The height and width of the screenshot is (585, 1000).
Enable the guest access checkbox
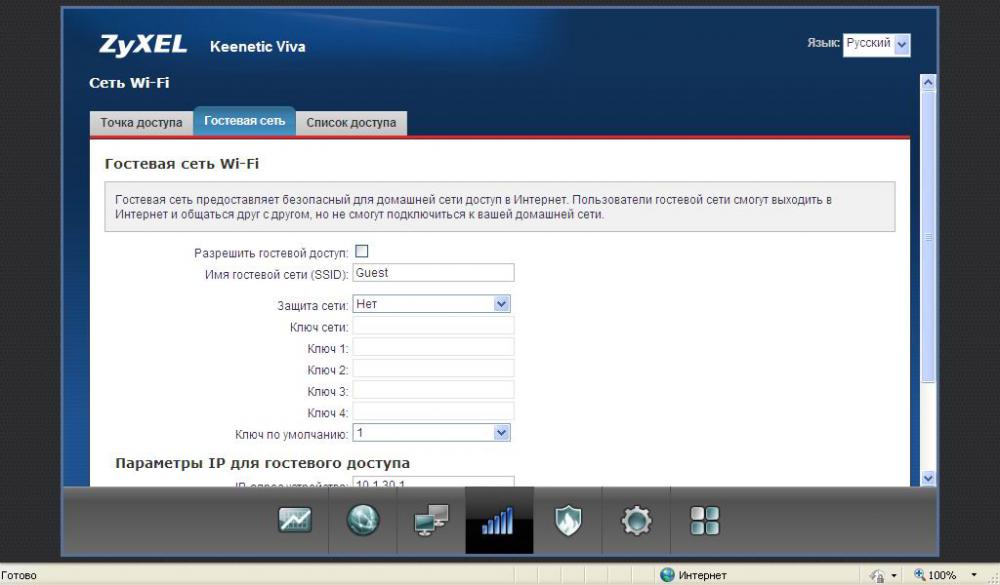pos(362,251)
